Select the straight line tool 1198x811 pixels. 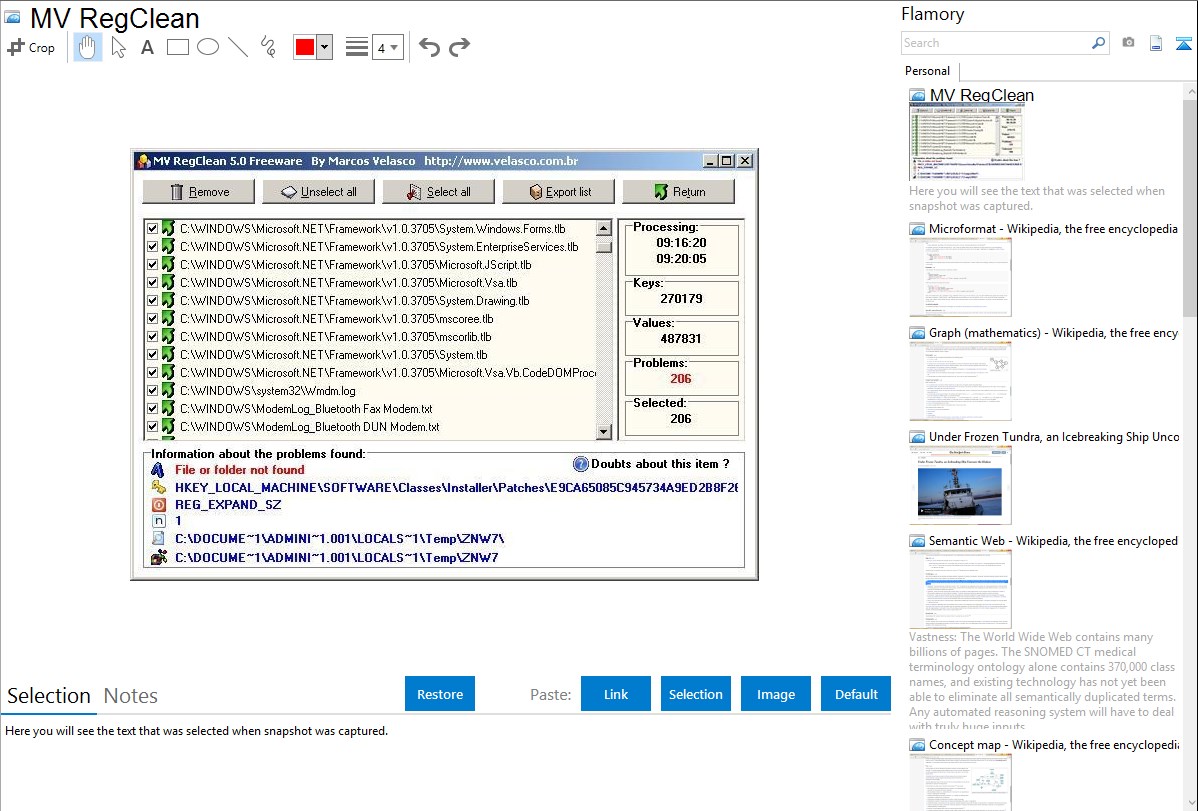tap(238, 47)
